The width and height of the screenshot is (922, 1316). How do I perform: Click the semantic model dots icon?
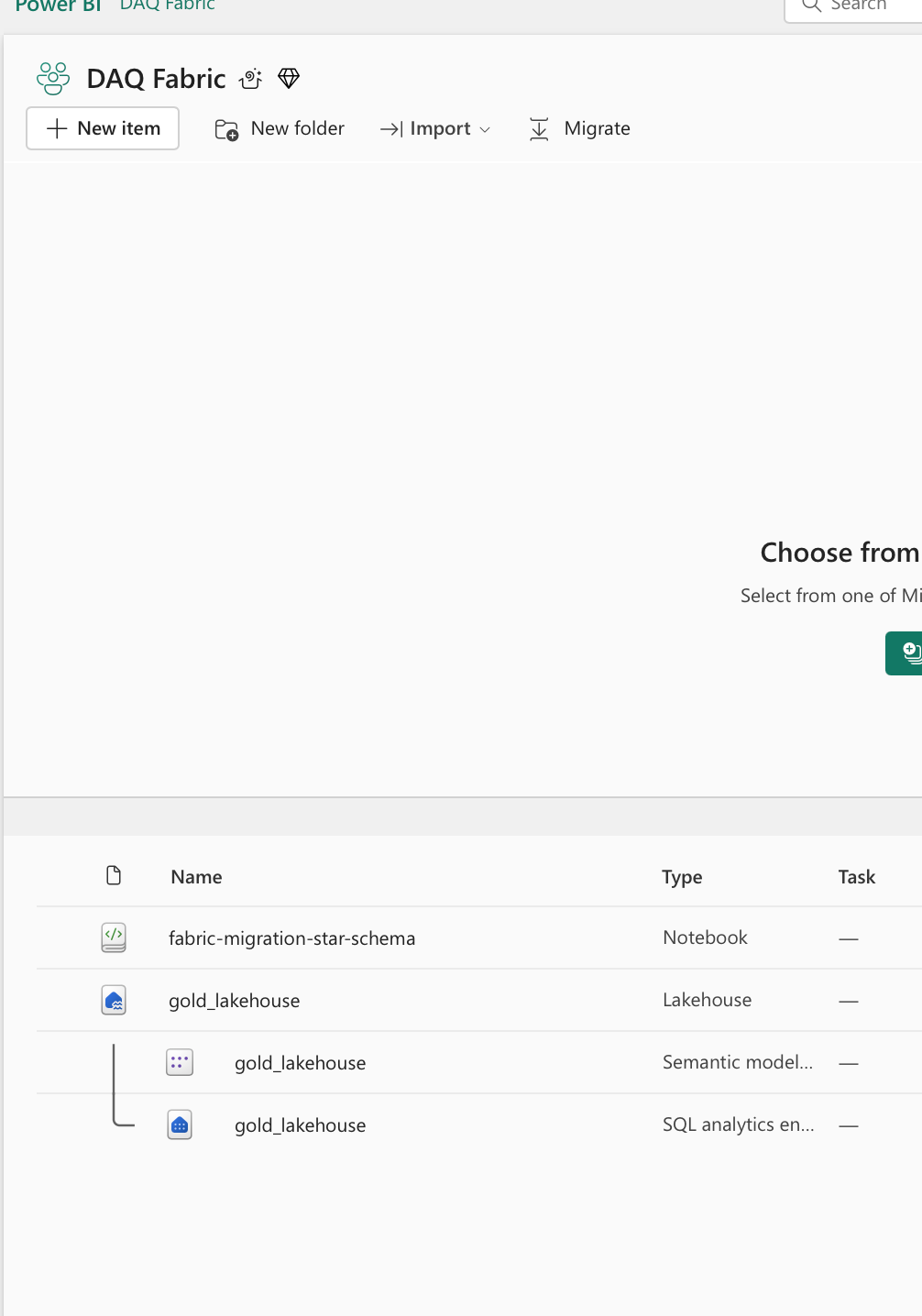pyautogui.click(x=180, y=1062)
